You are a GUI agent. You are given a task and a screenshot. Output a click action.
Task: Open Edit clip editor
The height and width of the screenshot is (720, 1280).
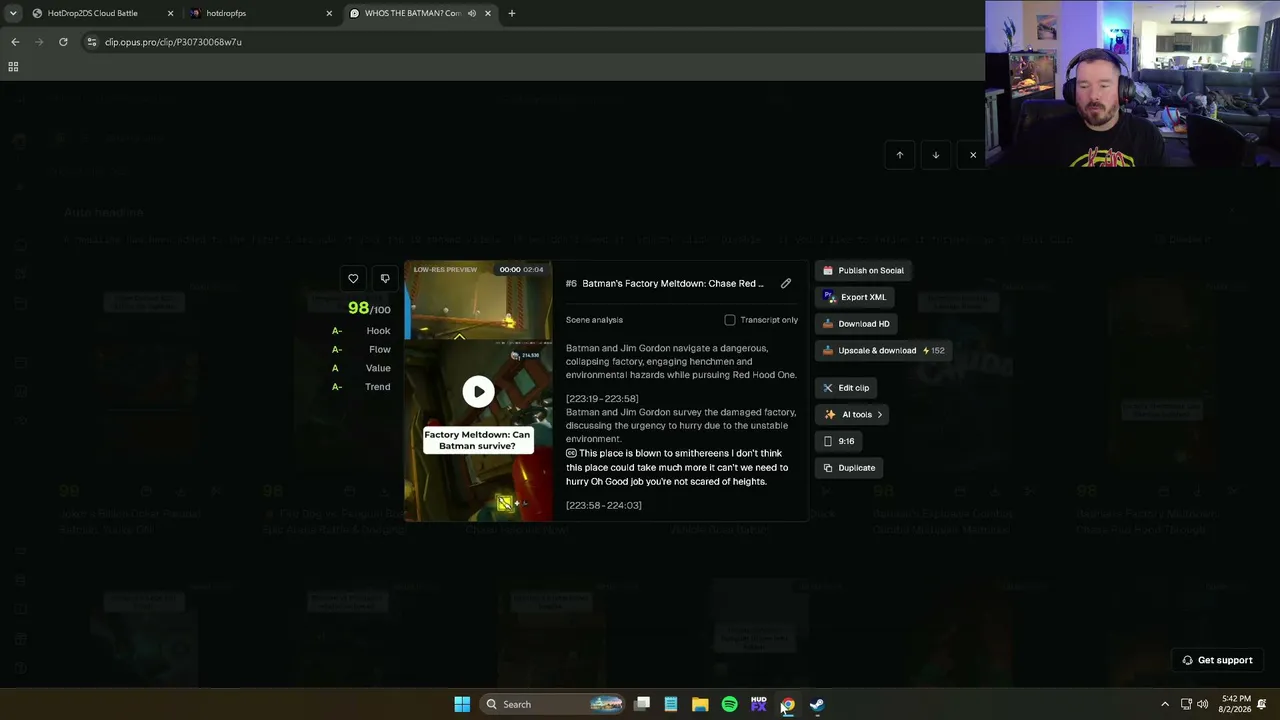click(846, 388)
